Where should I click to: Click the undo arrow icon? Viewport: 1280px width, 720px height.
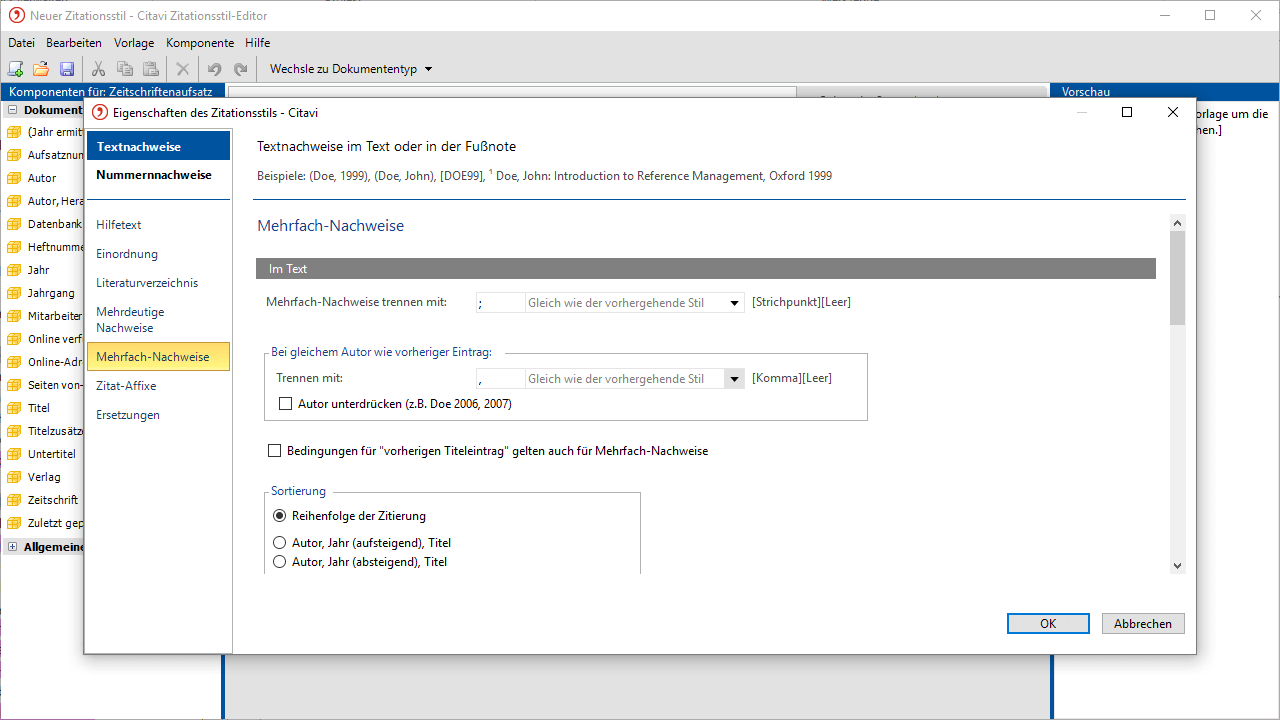coord(214,69)
